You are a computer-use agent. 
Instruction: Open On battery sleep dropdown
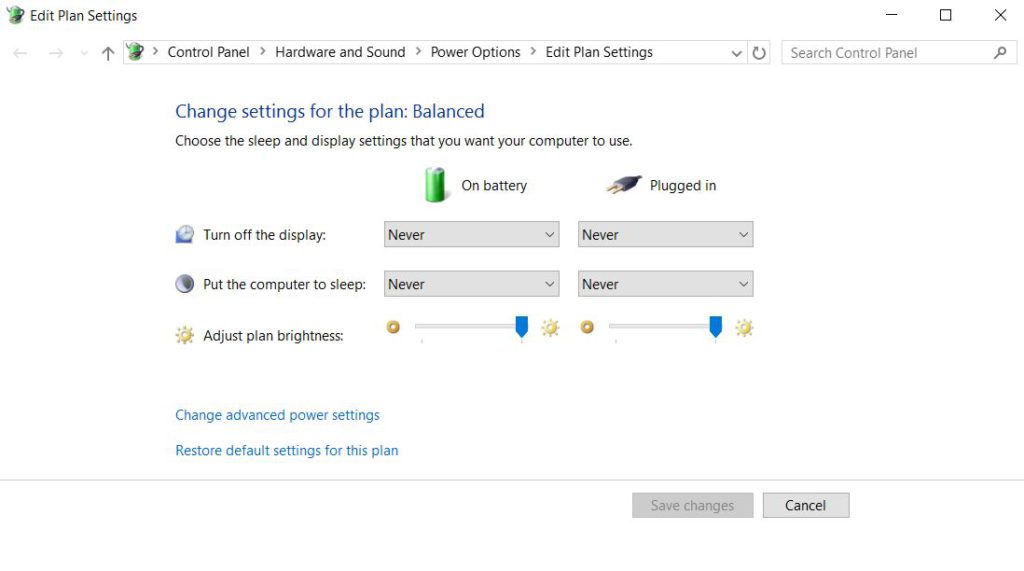point(471,284)
